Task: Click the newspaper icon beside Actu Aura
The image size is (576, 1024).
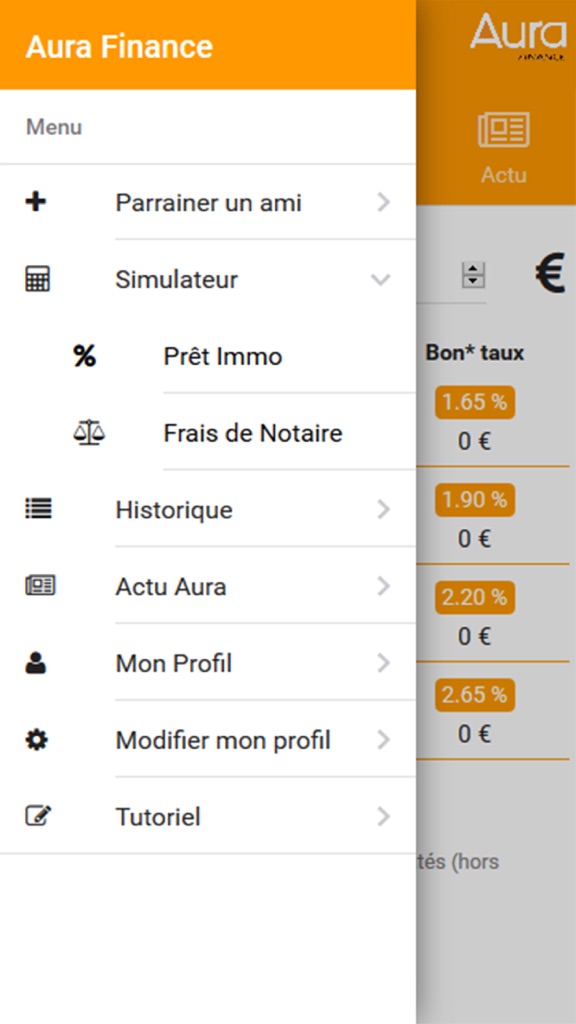Action: [x=40, y=585]
